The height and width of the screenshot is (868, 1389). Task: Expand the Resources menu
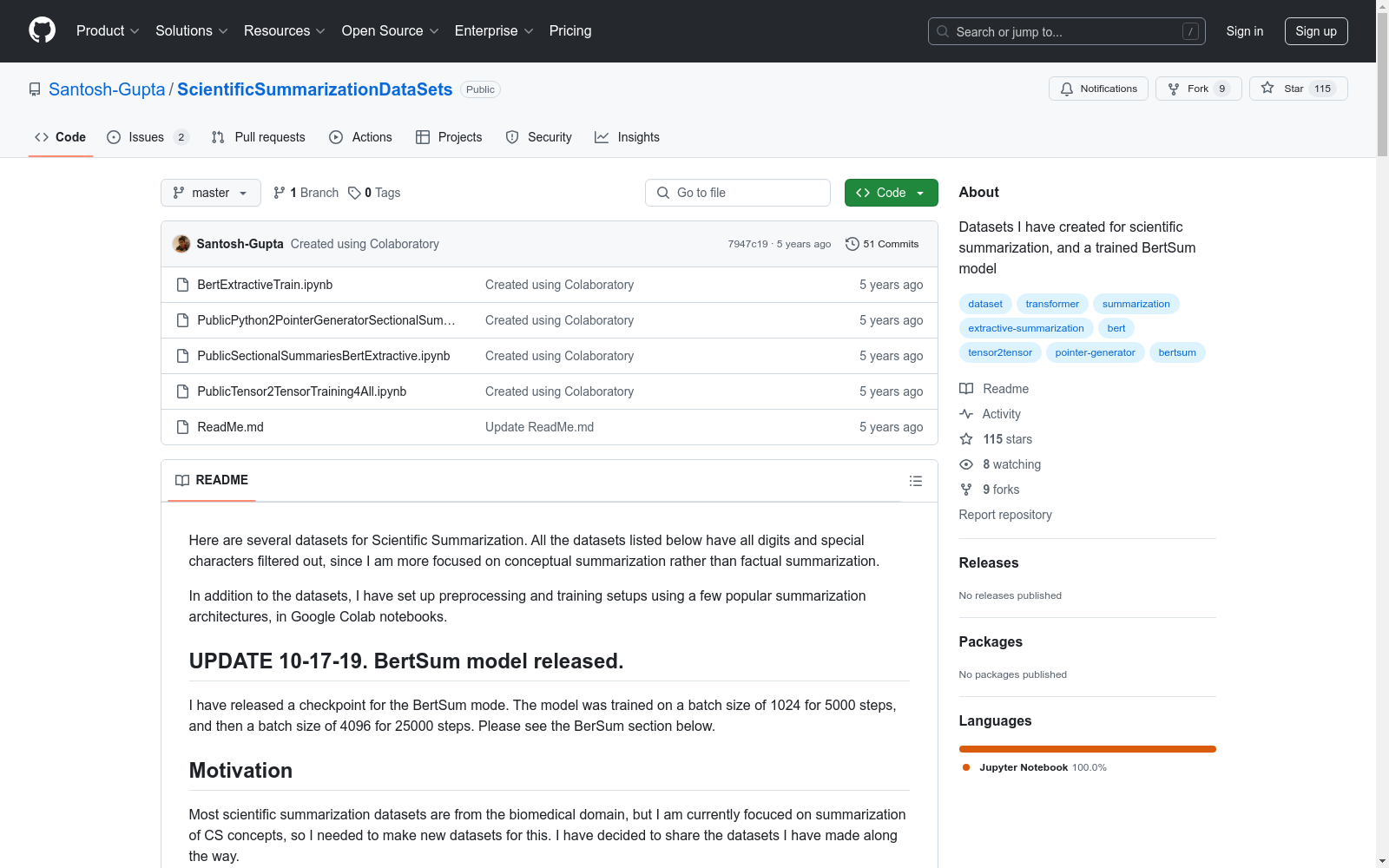click(285, 30)
